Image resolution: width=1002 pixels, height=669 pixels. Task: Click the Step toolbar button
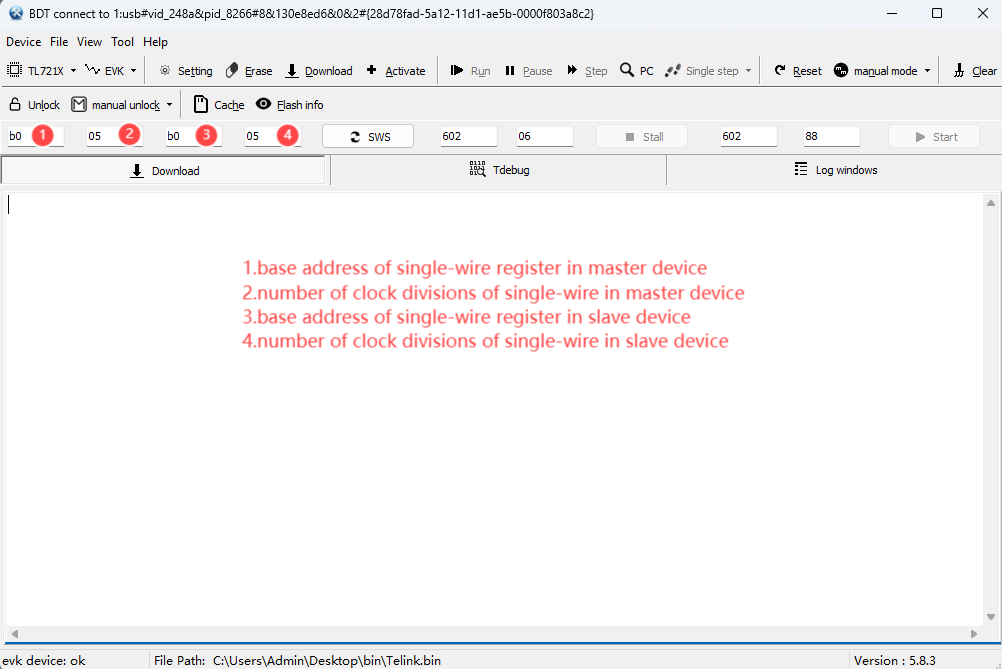[x=587, y=70]
